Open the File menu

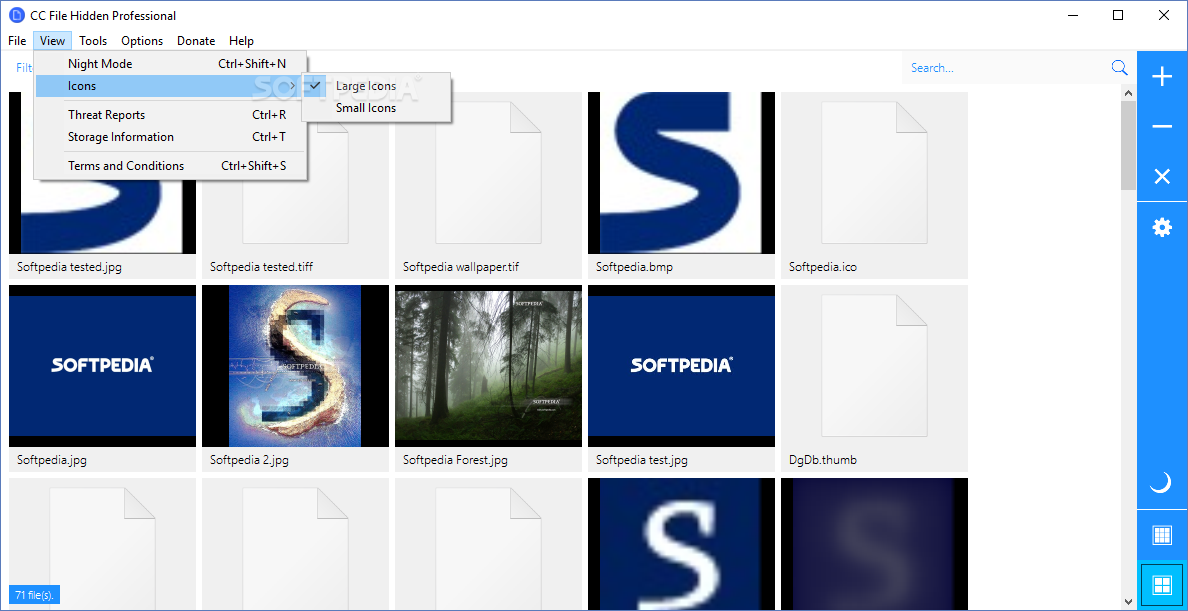pyautogui.click(x=17, y=41)
